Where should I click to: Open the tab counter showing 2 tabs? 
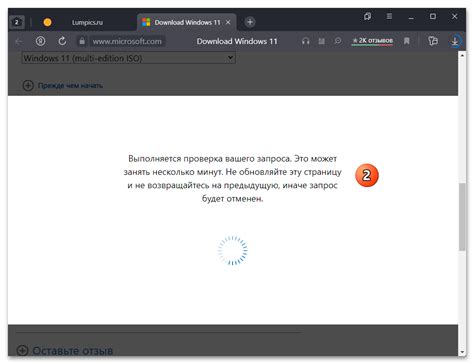[17, 22]
